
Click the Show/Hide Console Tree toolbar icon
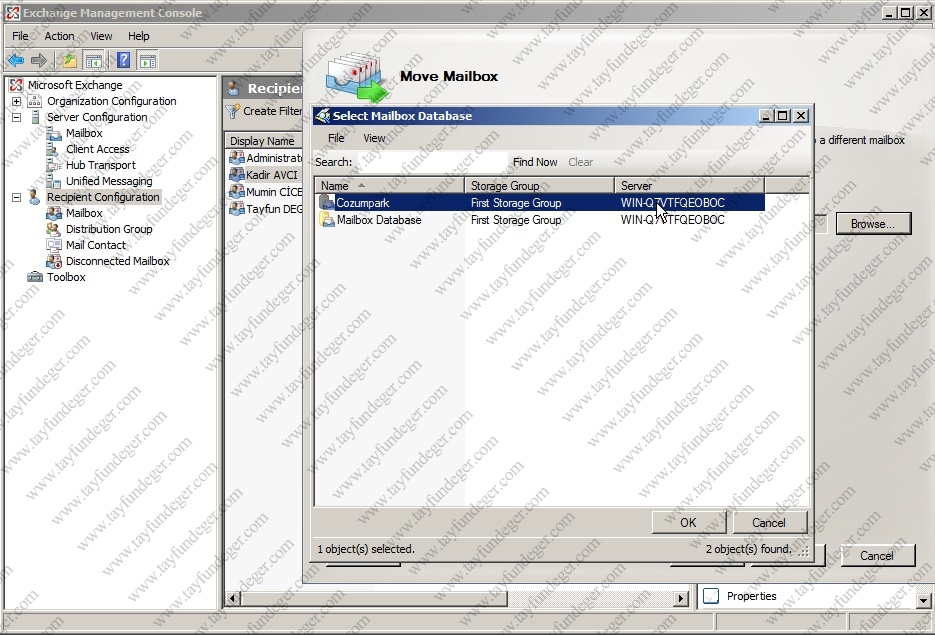coord(94,60)
